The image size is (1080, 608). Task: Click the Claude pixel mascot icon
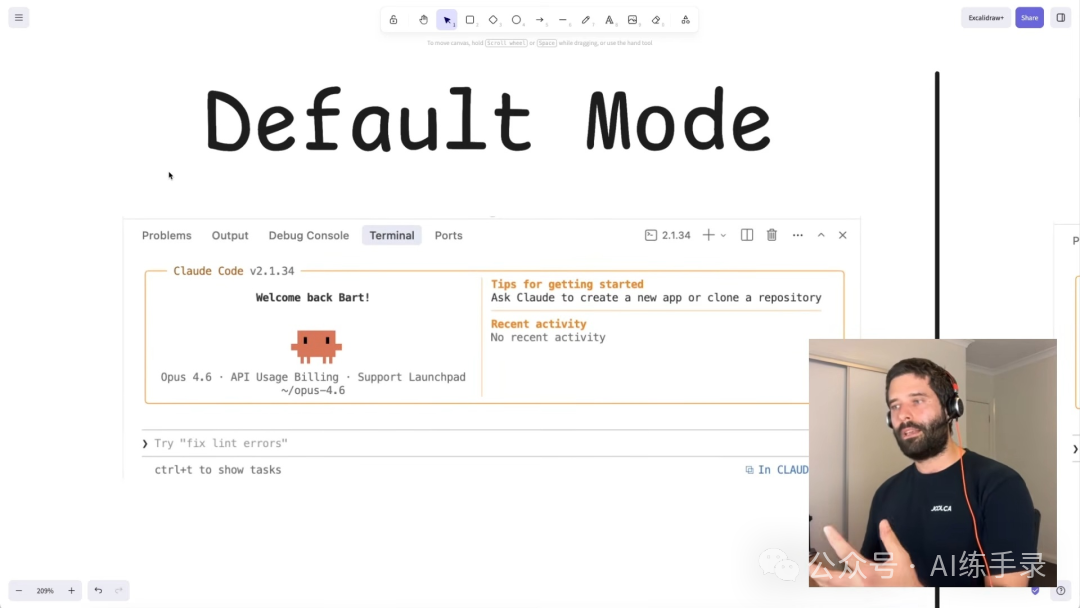pos(316,346)
